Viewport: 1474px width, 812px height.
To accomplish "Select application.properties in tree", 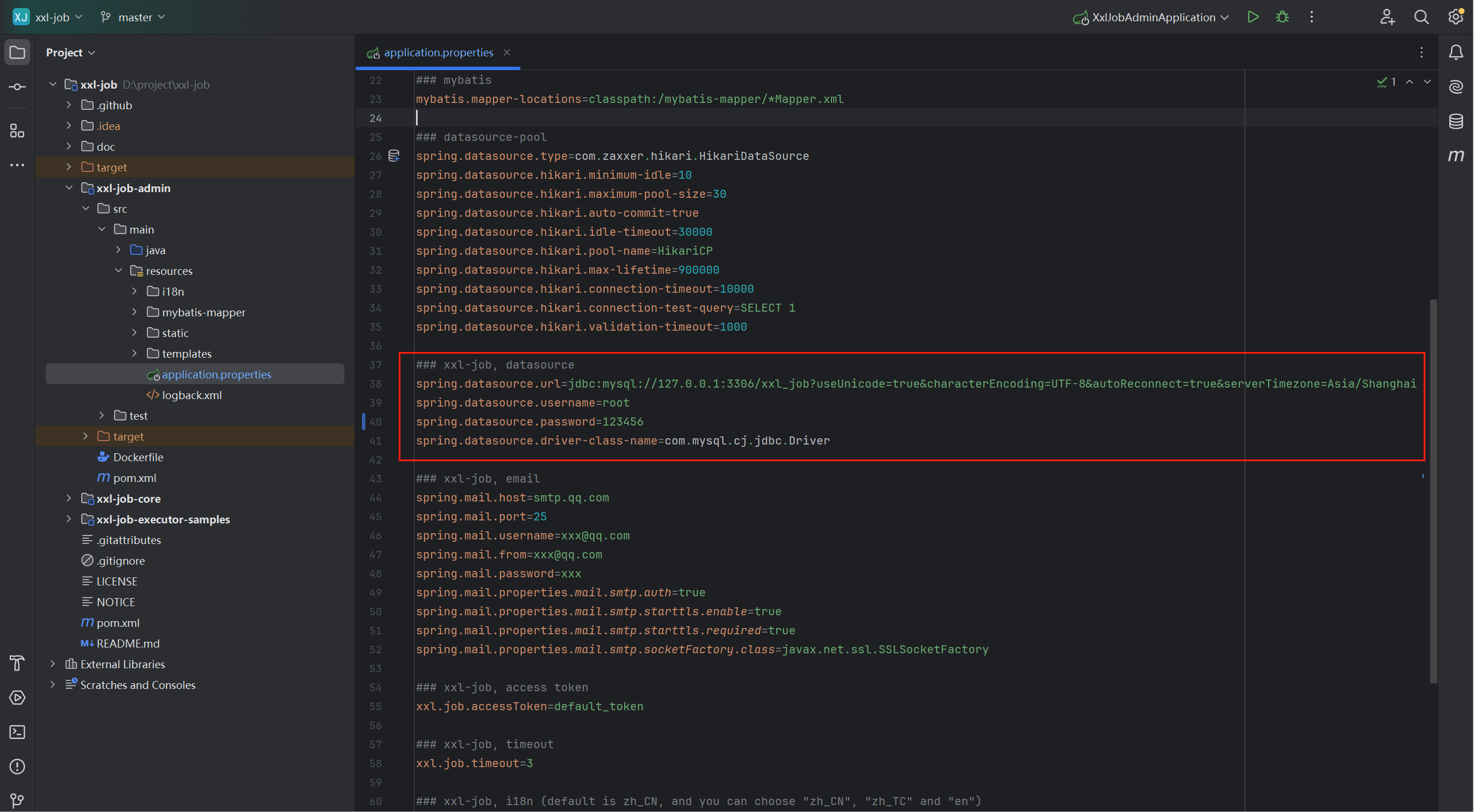I will point(195,374).
